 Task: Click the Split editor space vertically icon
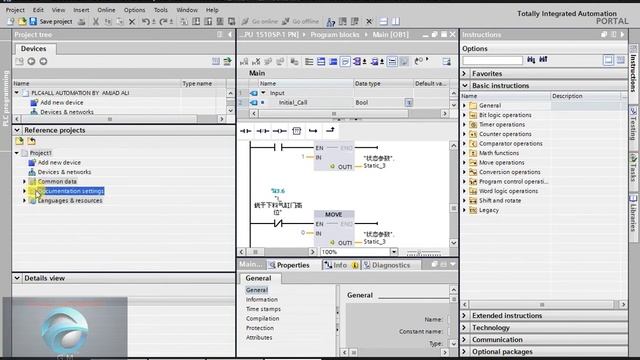(x=396, y=21)
